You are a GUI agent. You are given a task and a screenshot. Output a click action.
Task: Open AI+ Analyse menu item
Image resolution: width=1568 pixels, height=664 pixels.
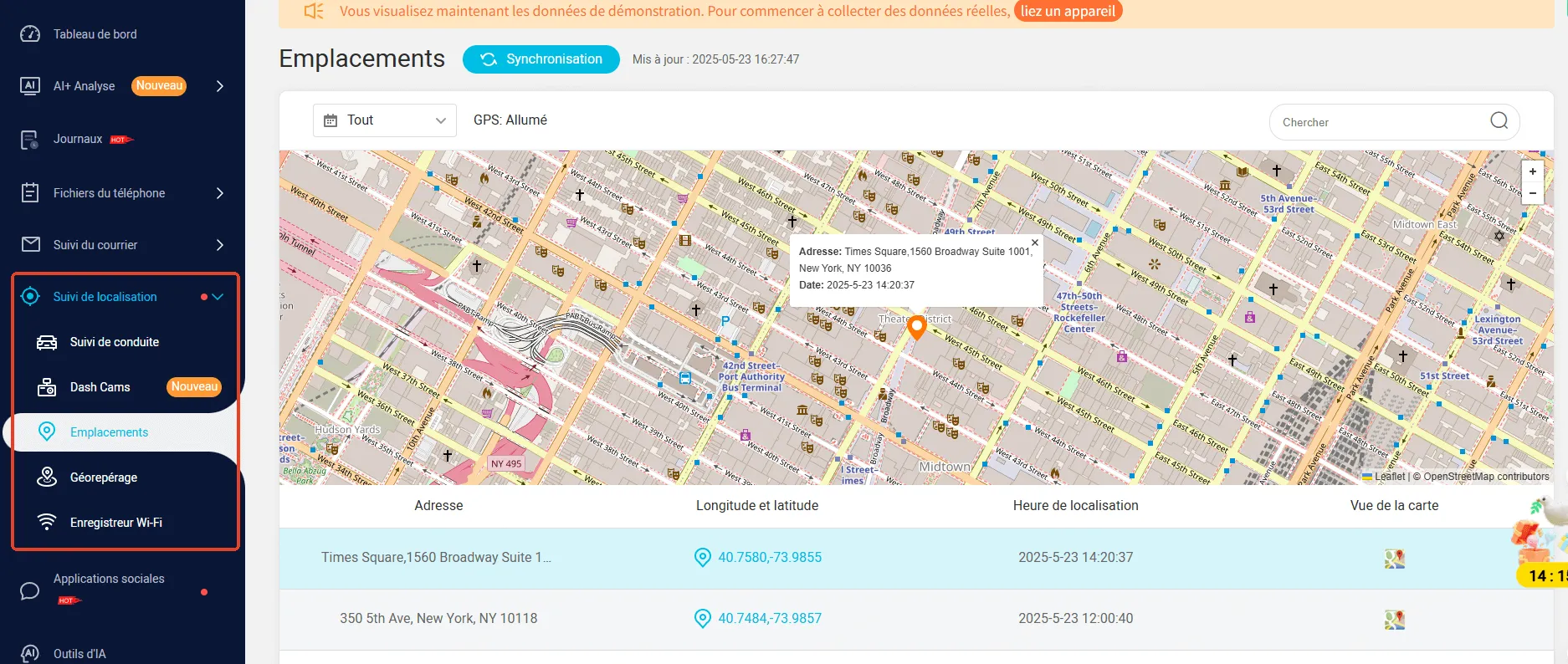pyautogui.click(x=85, y=86)
